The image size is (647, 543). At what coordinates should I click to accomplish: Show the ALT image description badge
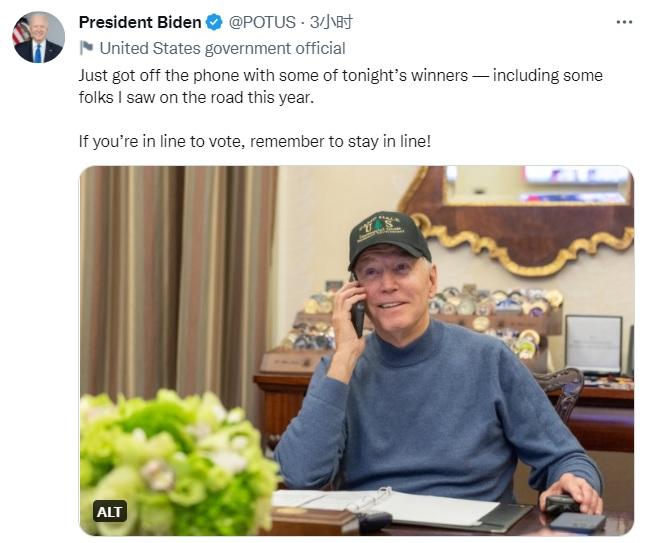pos(110,511)
